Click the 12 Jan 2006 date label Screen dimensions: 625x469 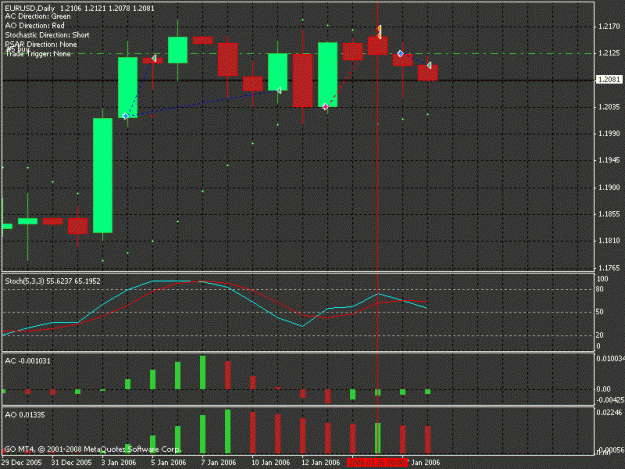[320, 462]
